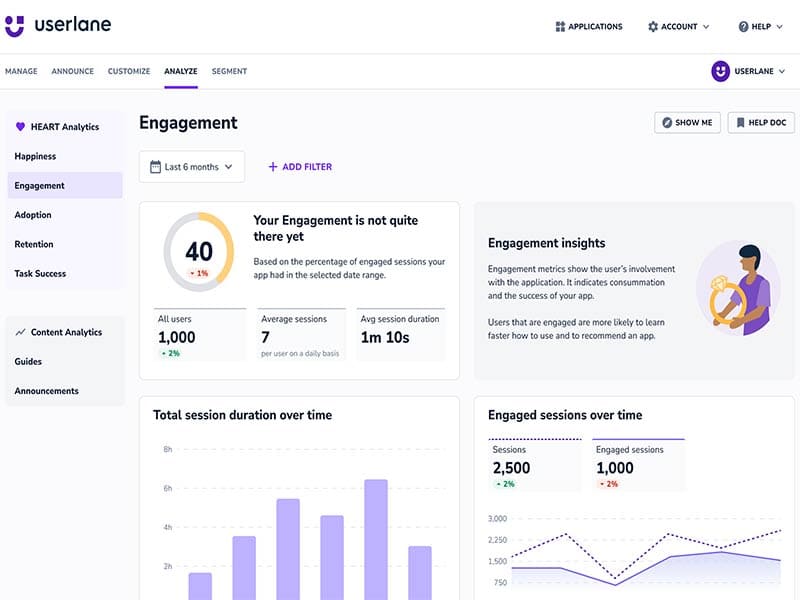Screen dimensions: 800x600
Task: Click the engagement score 40 gauge
Action: coord(199,252)
